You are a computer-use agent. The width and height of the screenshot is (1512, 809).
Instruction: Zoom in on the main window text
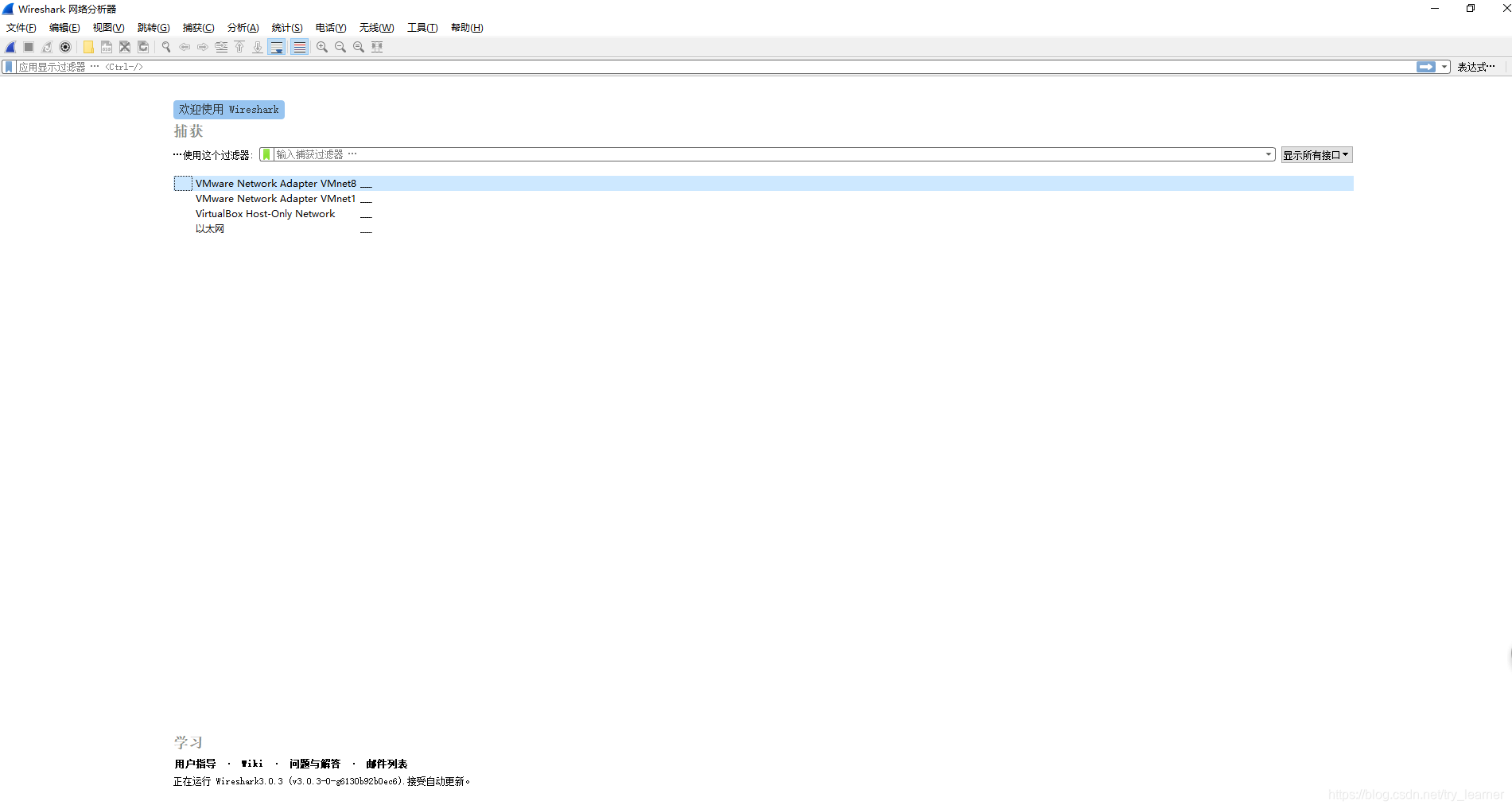point(322,47)
